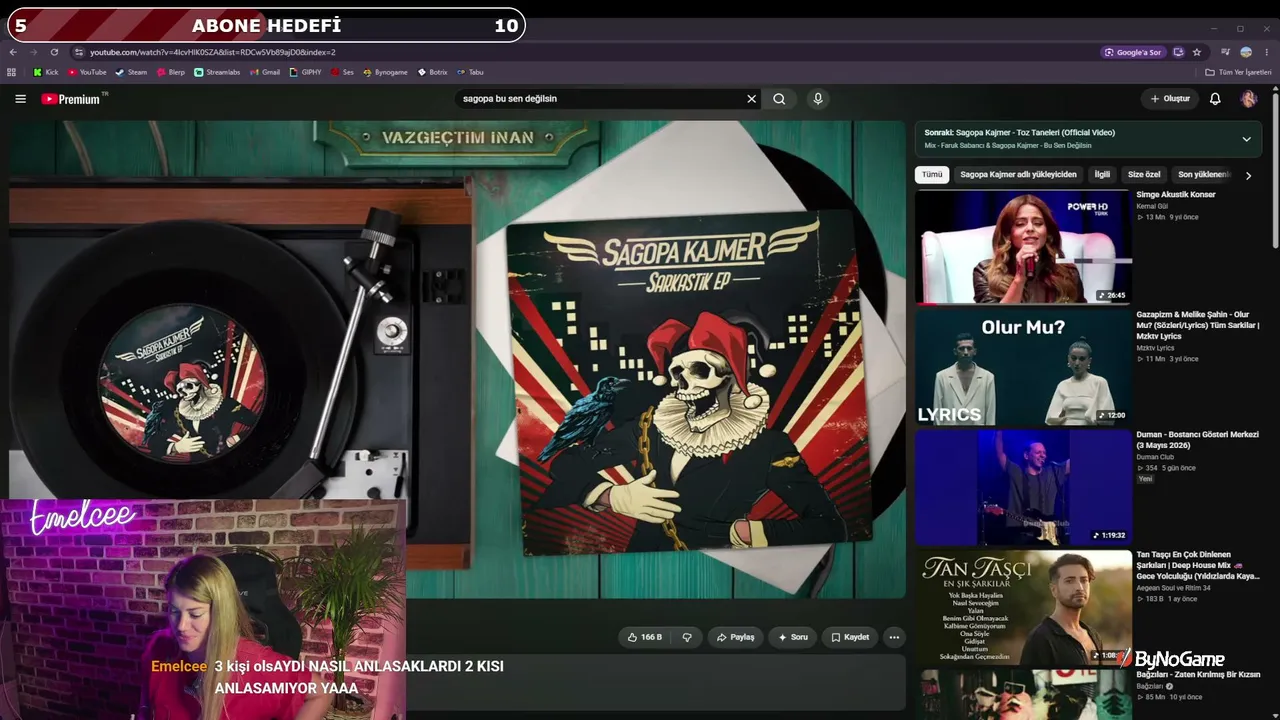Visit the Duman Club channel name
Screen dimensions: 1280x720
1155,457
